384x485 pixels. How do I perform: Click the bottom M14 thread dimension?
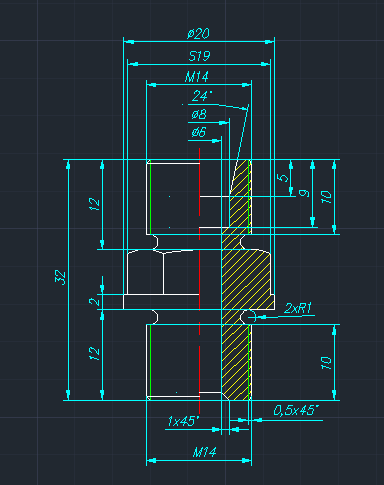point(205,452)
